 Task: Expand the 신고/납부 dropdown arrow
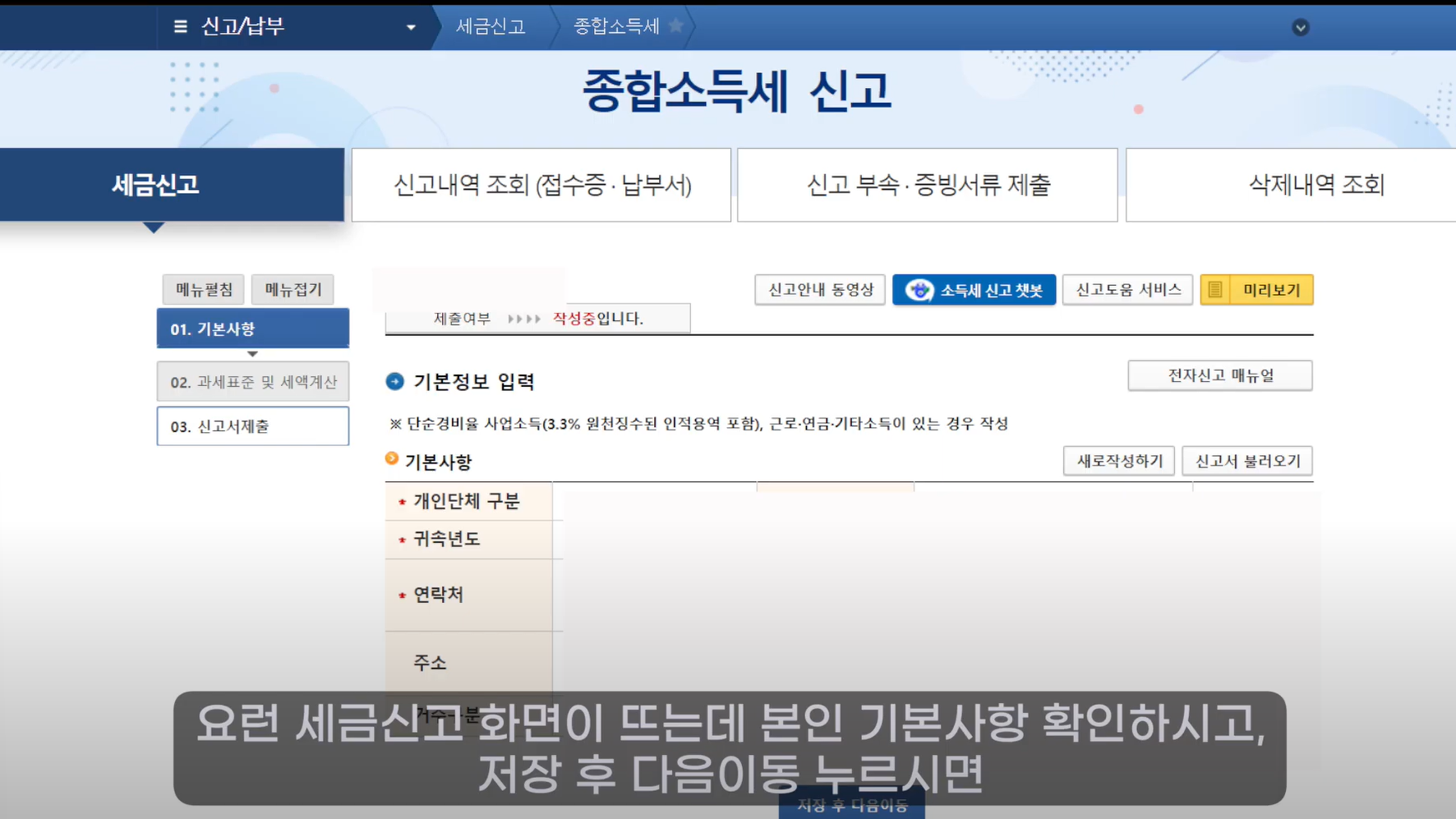411,27
